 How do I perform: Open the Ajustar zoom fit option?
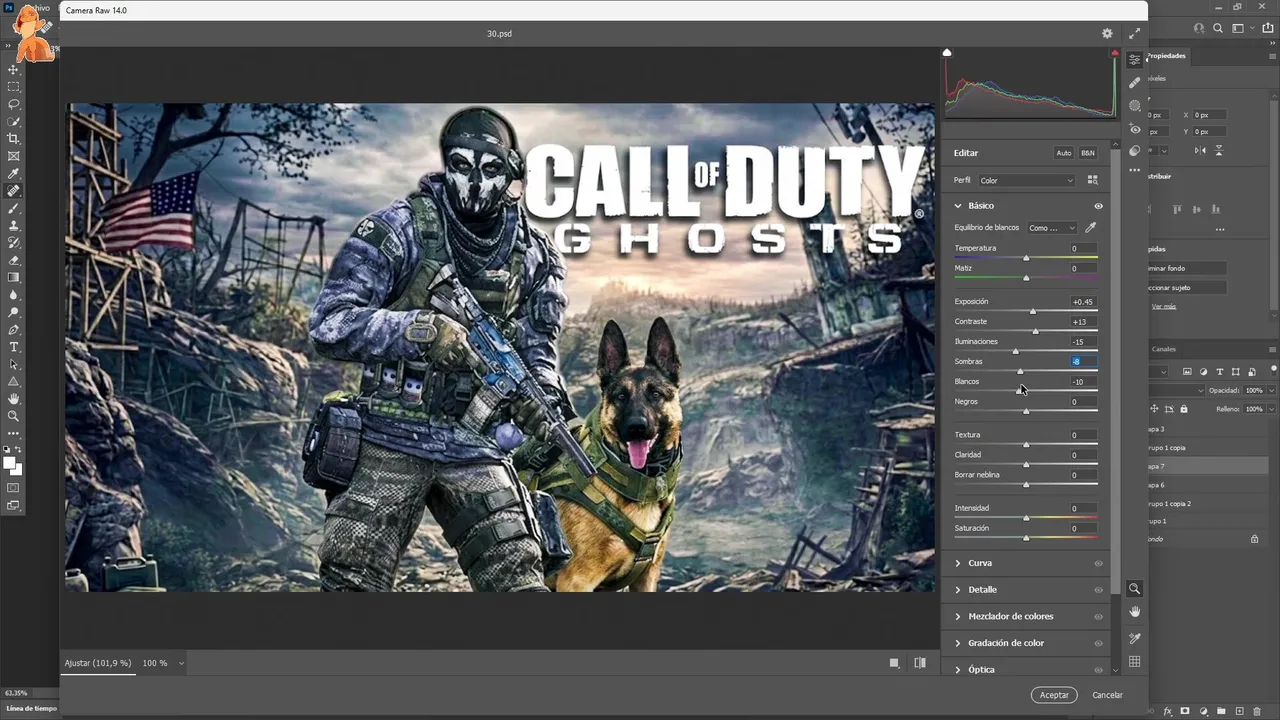tap(97, 663)
